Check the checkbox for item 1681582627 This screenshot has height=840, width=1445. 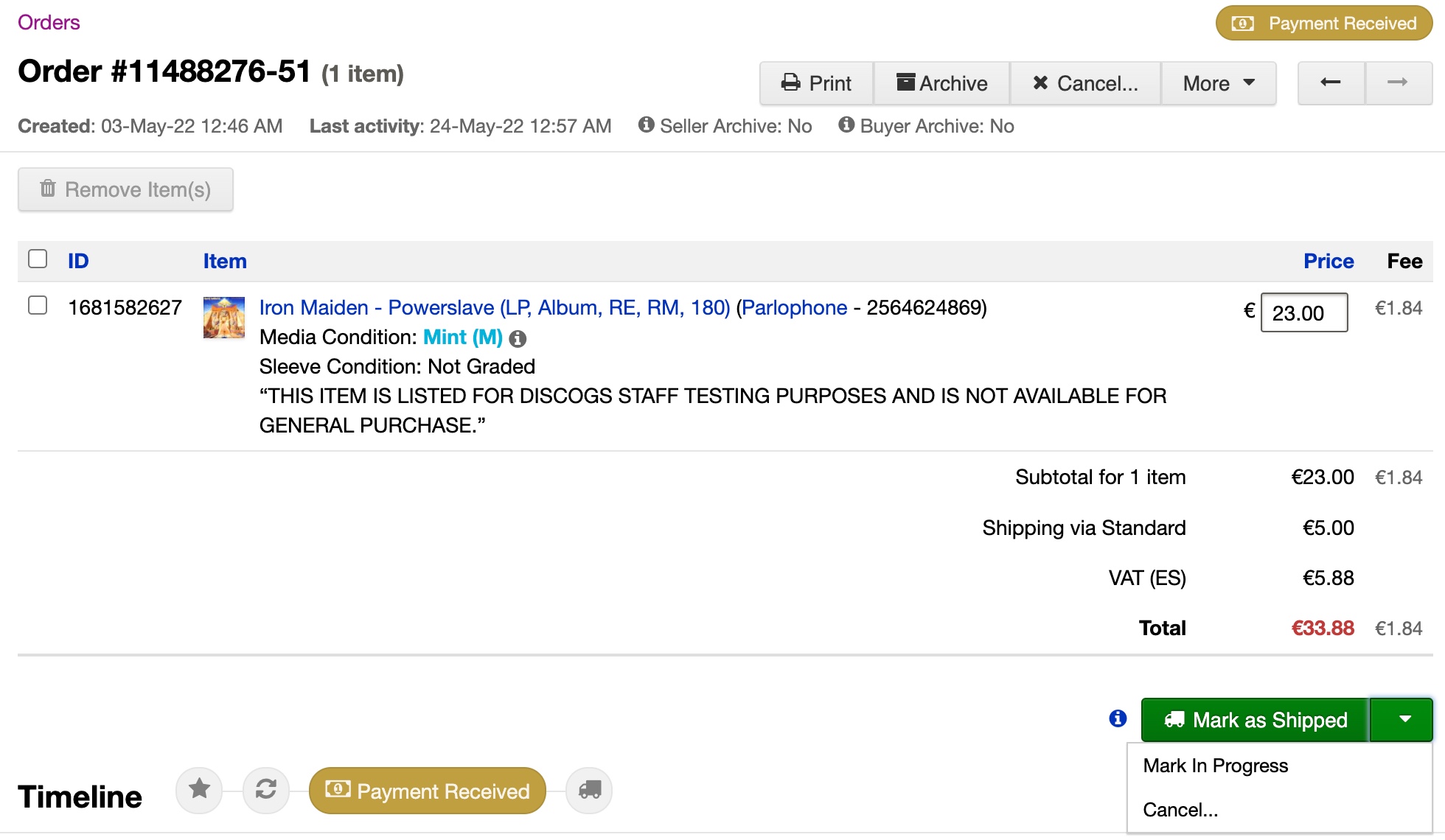click(36, 307)
